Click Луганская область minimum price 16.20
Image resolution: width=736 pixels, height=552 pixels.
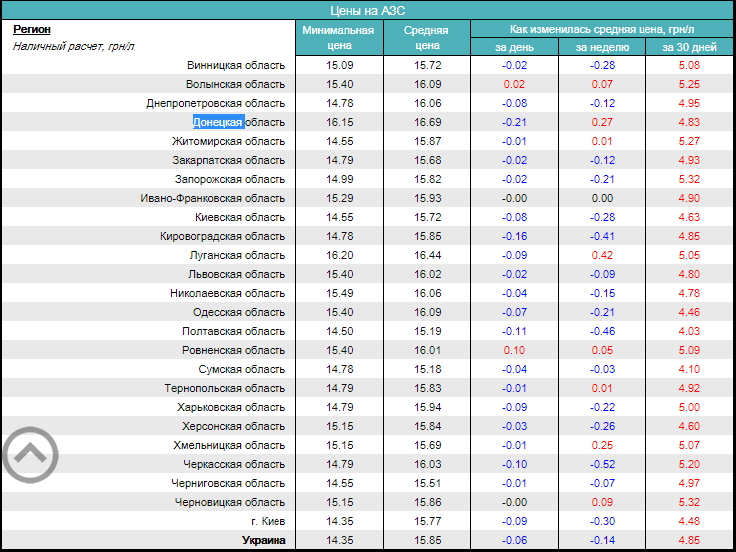[339, 255]
